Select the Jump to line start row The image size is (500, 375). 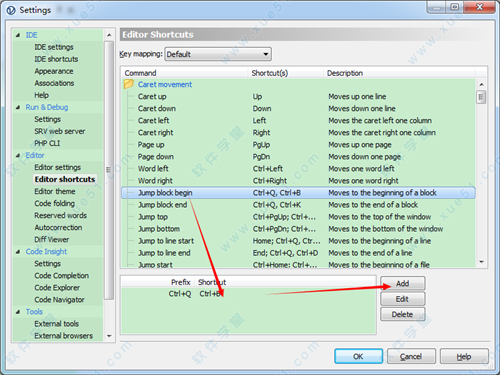click(x=298, y=241)
